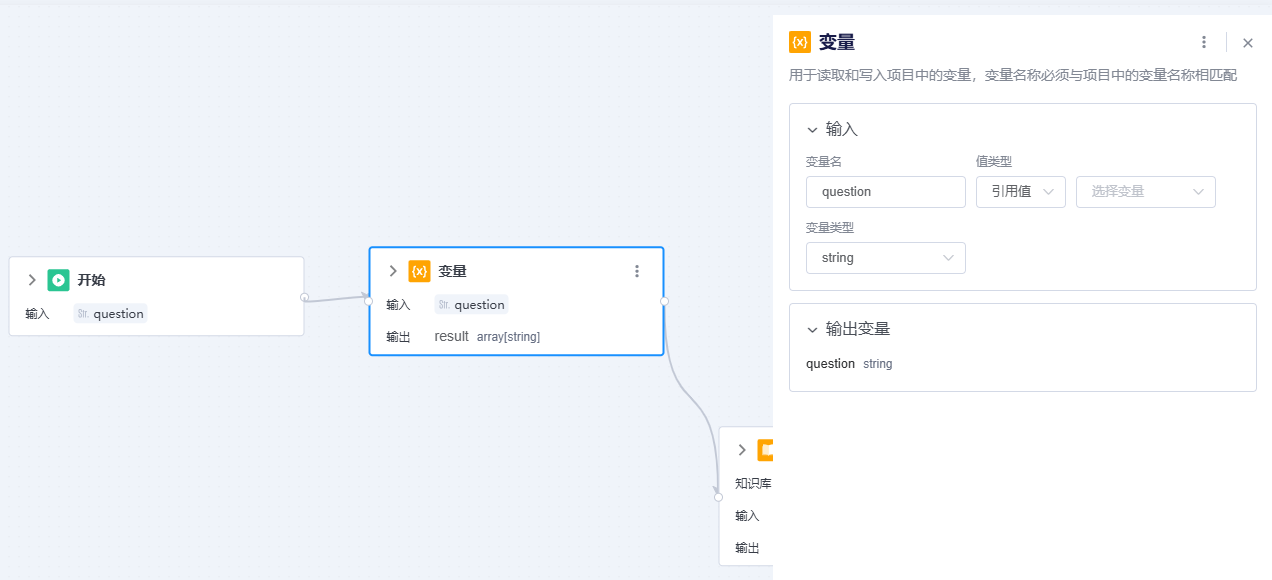Expand the knowledge base node chevron
The width and height of the screenshot is (1272, 580).
pos(742,450)
